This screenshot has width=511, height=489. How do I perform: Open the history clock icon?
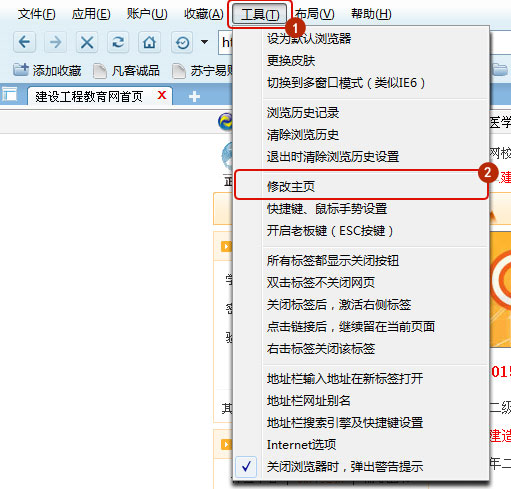pyautogui.click(x=182, y=42)
